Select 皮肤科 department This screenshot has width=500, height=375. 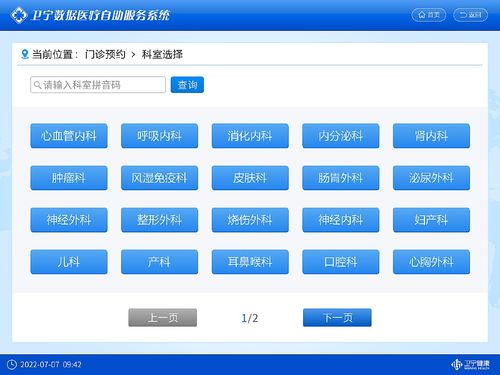(250, 178)
